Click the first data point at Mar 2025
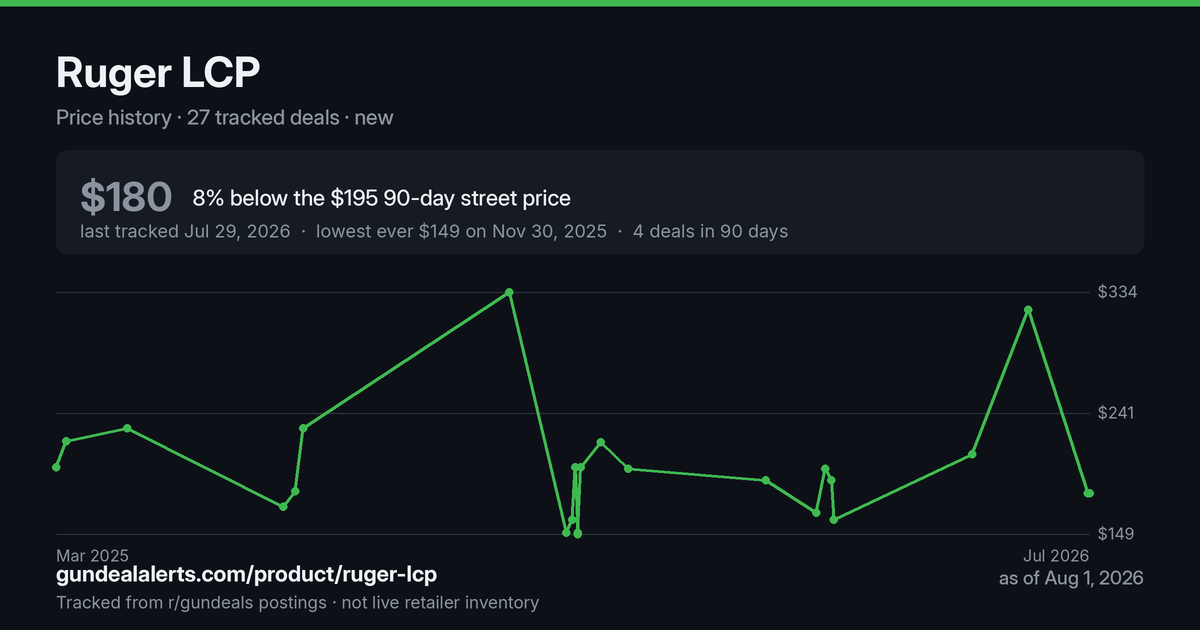Image resolution: width=1200 pixels, height=630 pixels. (57, 467)
